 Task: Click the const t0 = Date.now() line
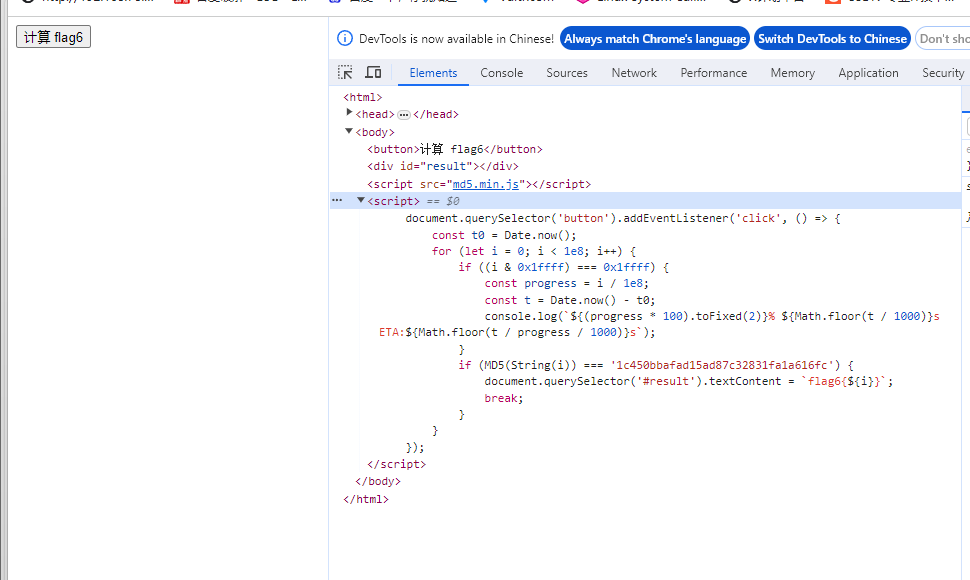504,236
